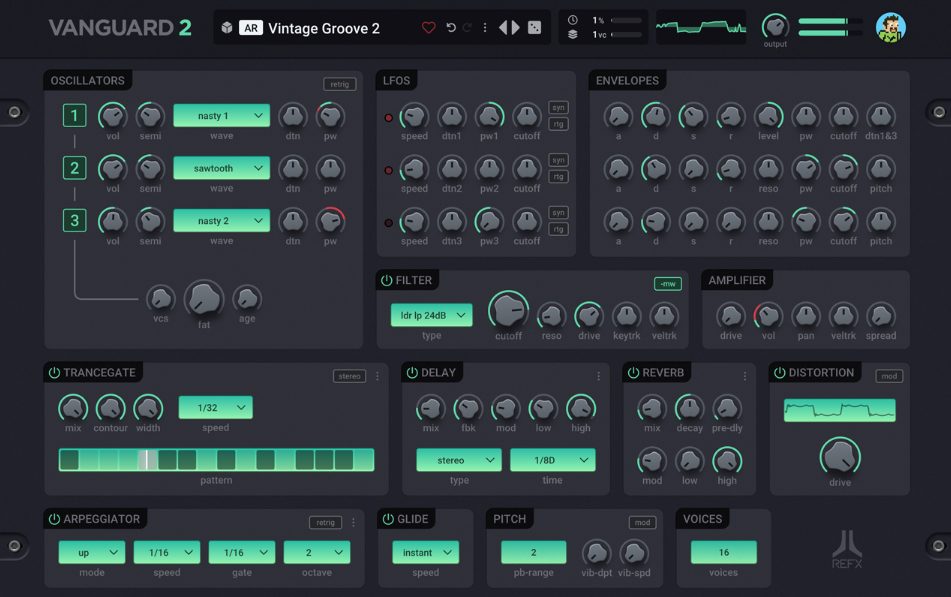
Task: Open the filter type ldr lp 24dB dropdown
Action: pos(431,316)
